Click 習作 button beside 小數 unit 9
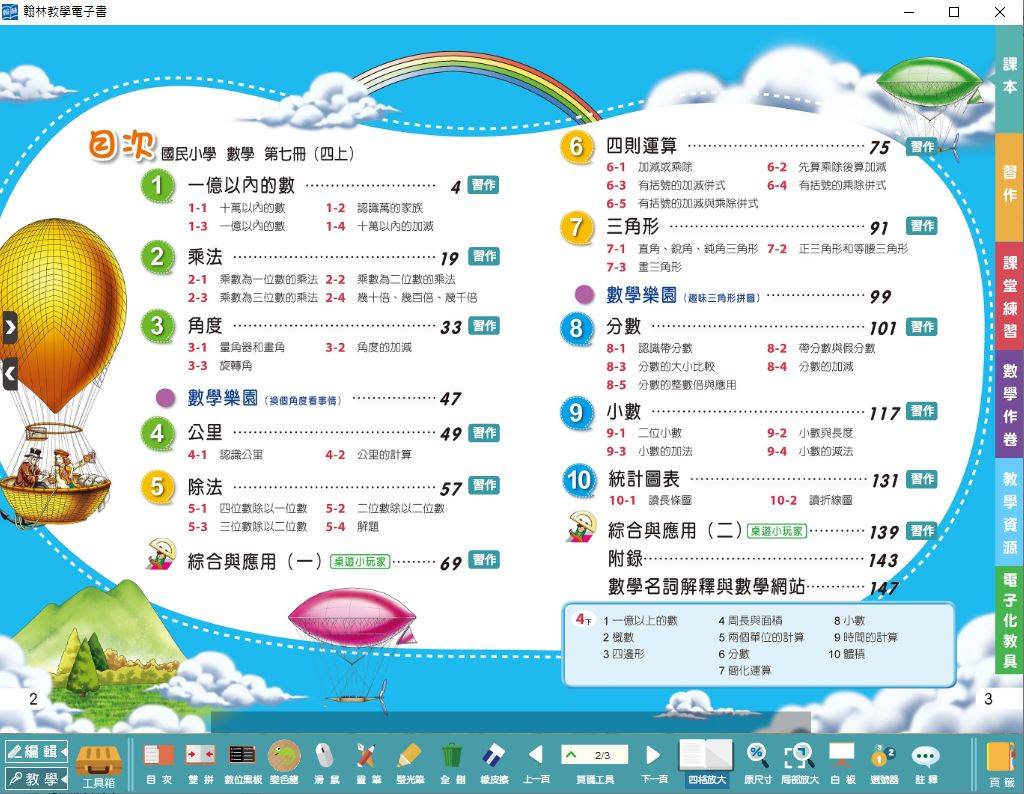Viewport: 1024px width, 794px height. [x=922, y=411]
